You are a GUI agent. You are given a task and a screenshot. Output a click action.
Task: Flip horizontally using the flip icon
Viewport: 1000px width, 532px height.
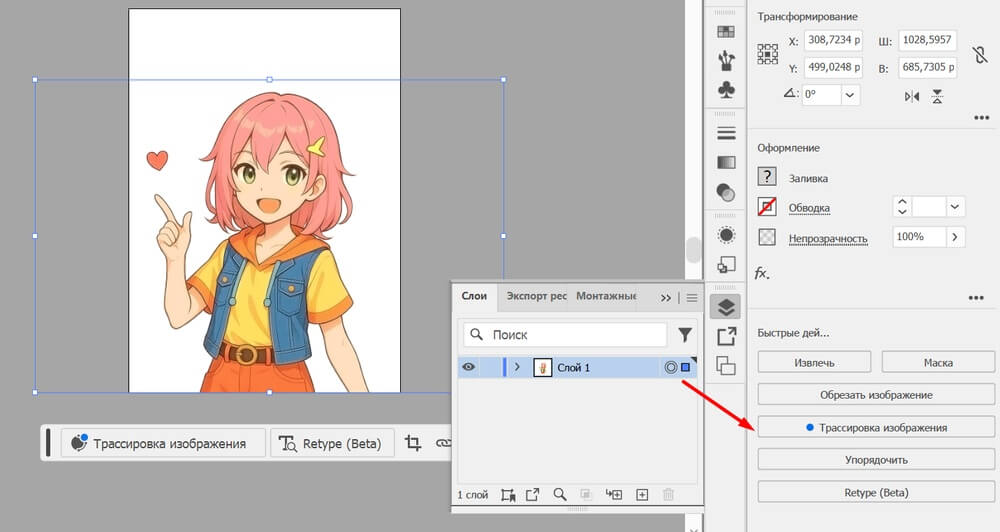tap(911, 96)
